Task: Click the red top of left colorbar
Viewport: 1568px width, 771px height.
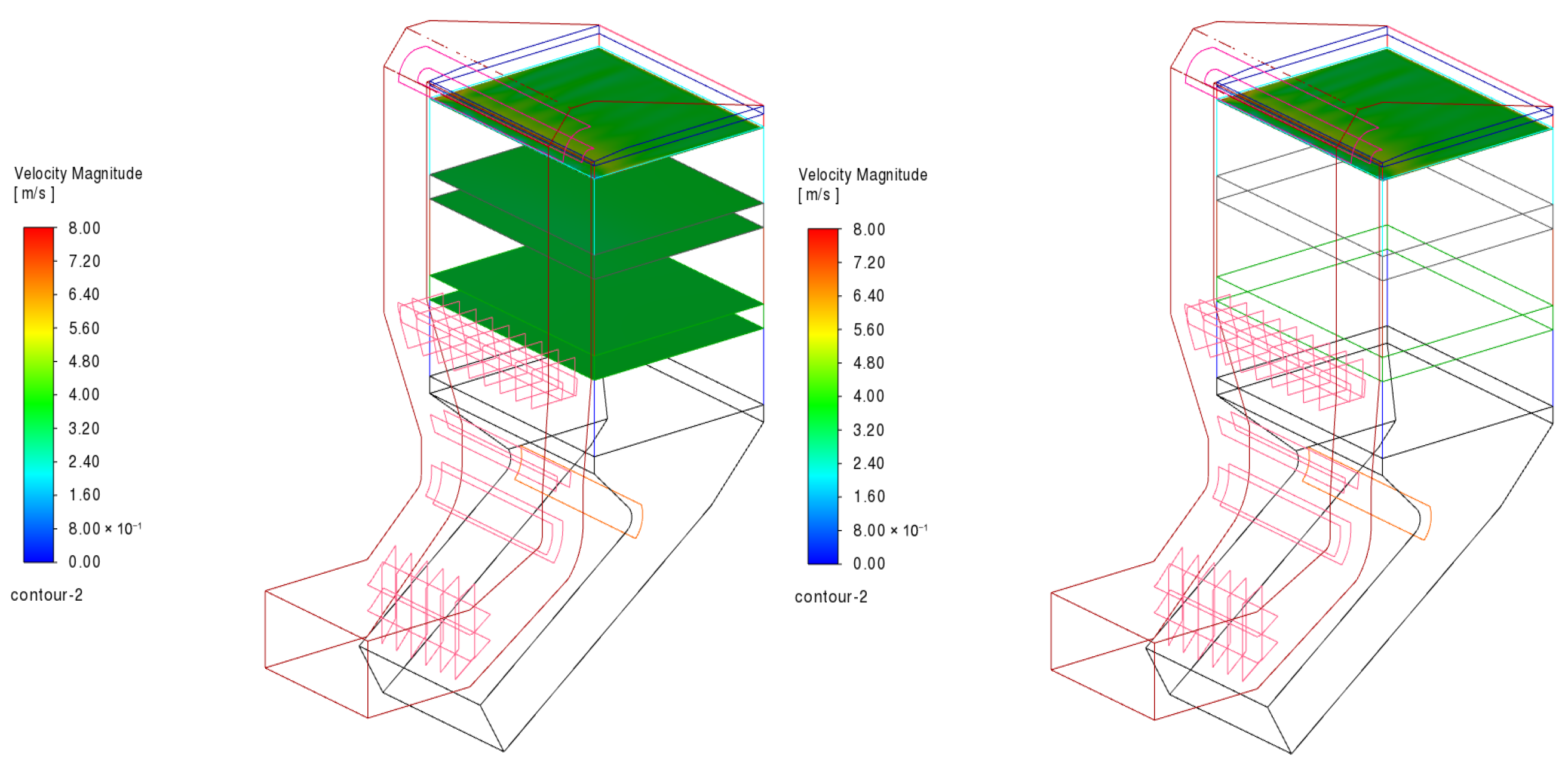Action: [x=38, y=234]
